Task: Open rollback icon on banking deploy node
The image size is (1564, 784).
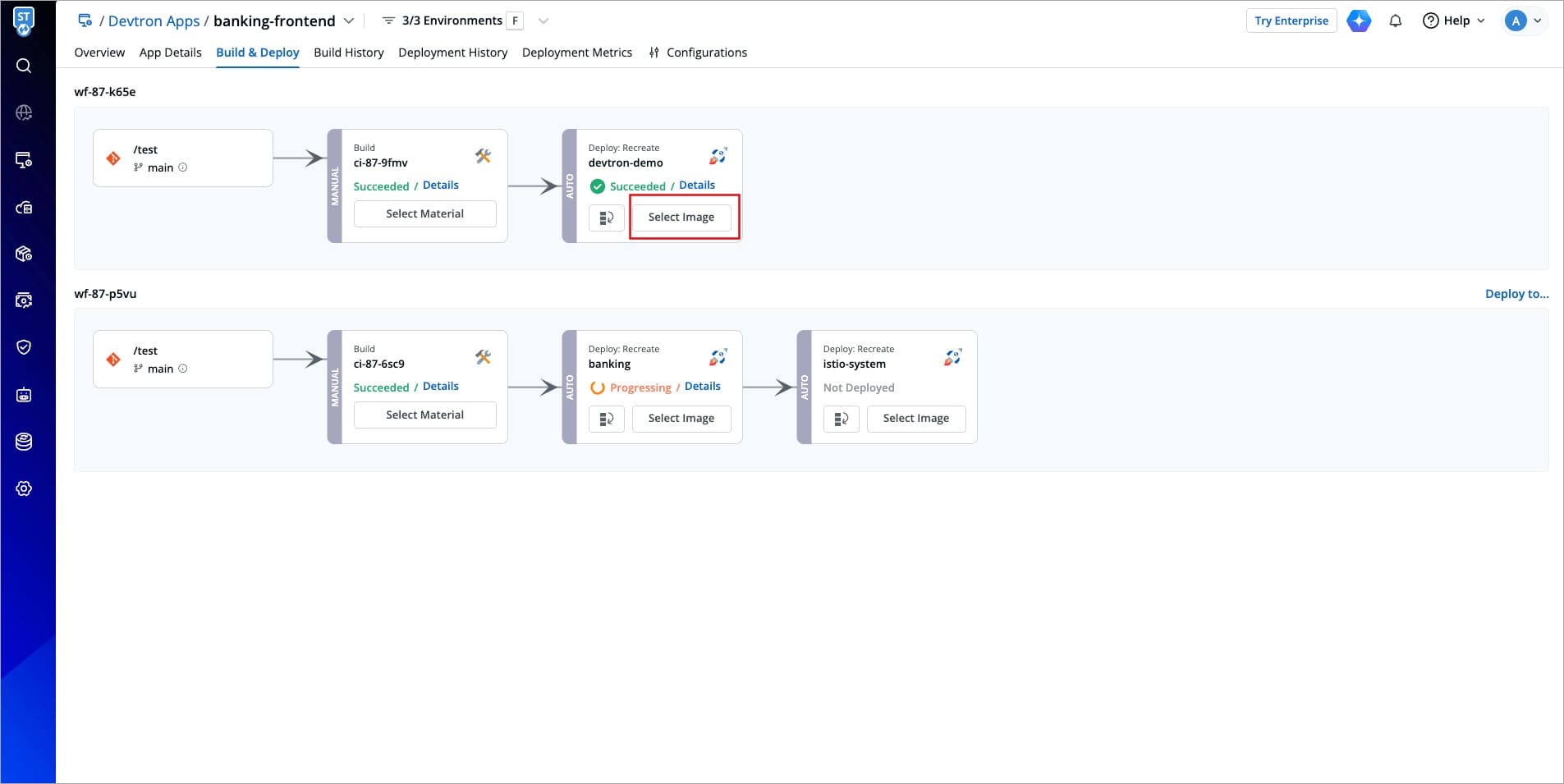Action: (607, 419)
